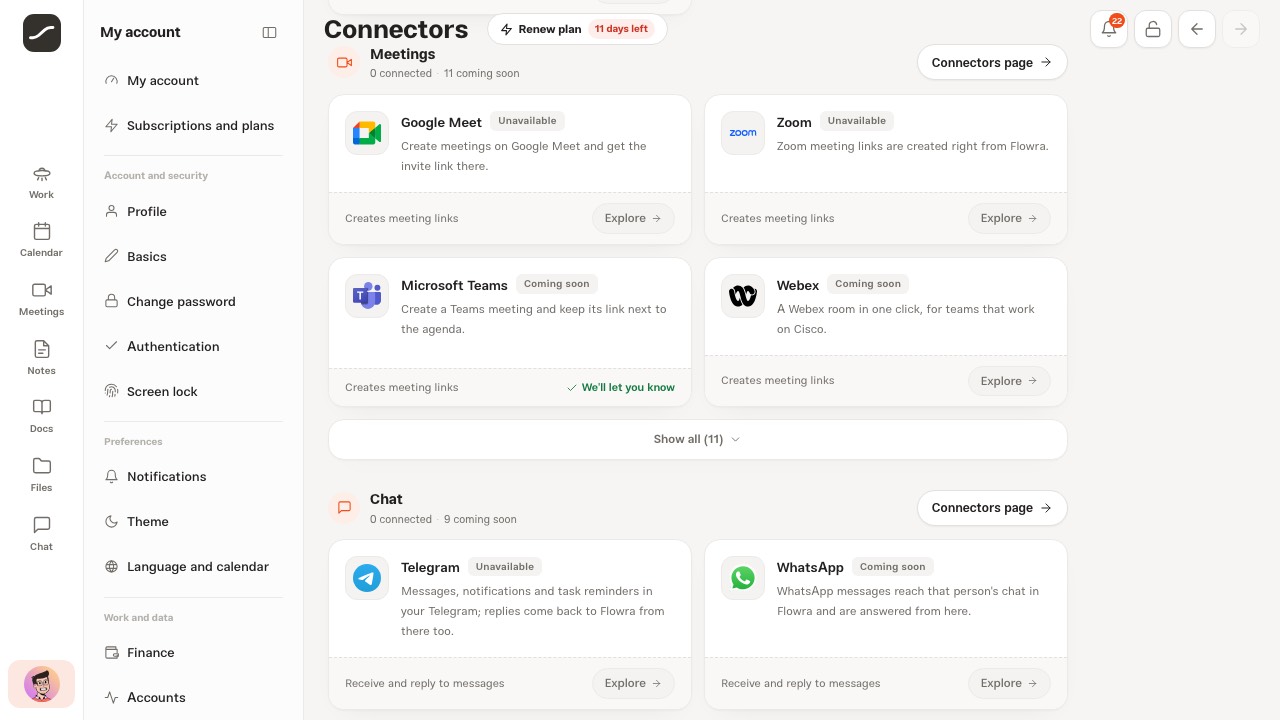Open Docs in the left rail
Screen dimensions: 1280x720
pos(41,417)
